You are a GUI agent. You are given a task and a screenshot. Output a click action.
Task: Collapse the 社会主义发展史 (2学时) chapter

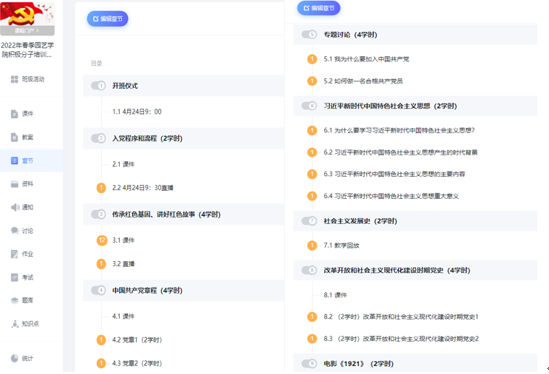point(415,221)
